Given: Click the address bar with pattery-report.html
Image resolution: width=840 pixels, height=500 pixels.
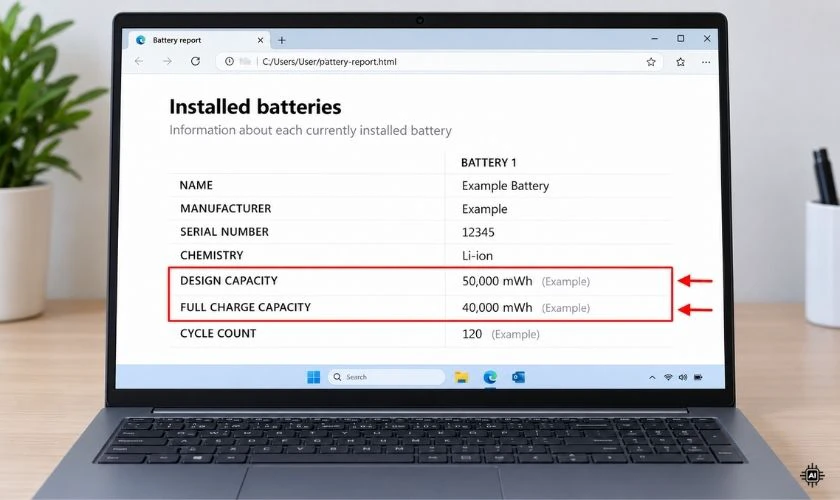Looking at the screenshot, I should tap(439, 62).
